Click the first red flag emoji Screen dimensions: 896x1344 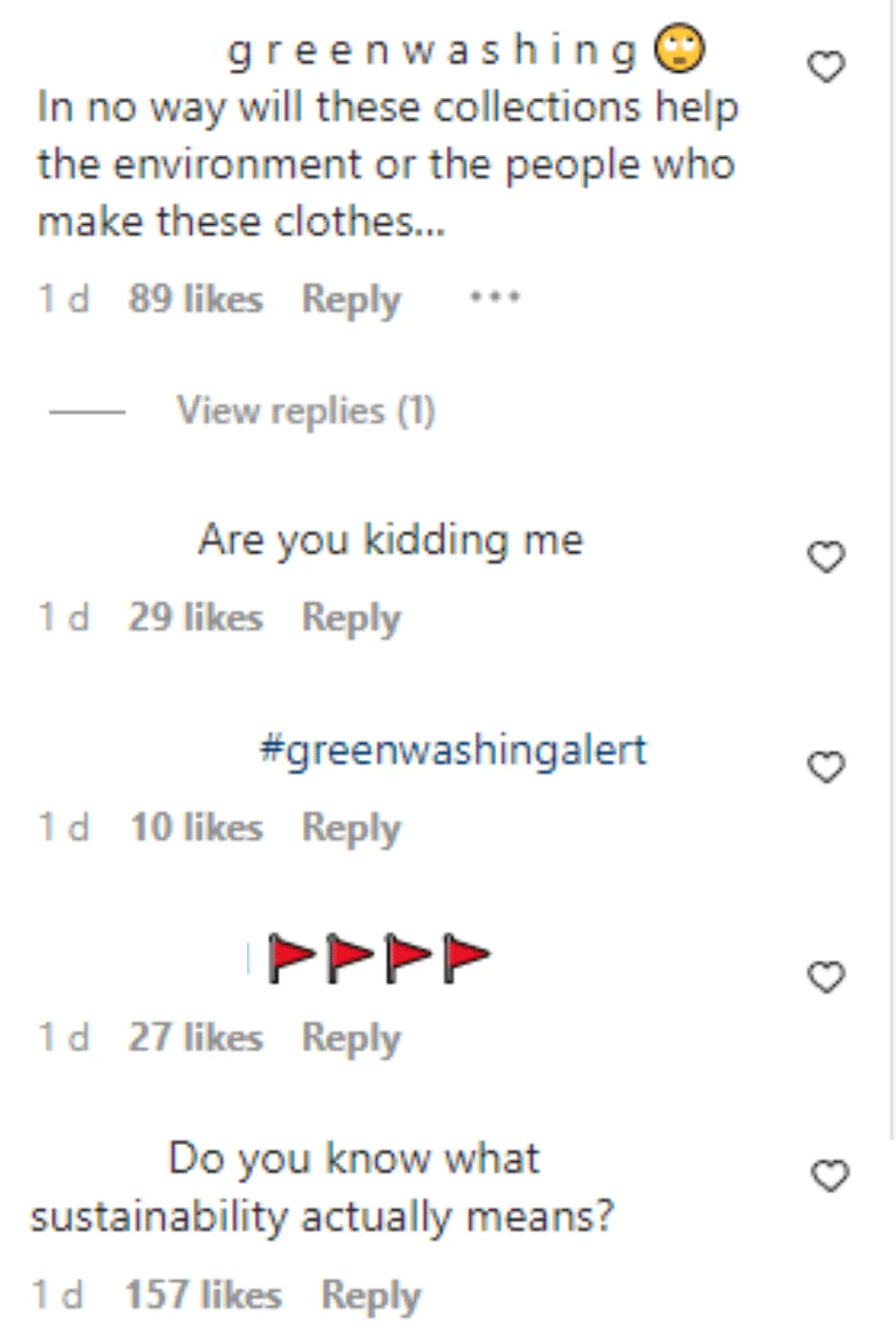291,954
